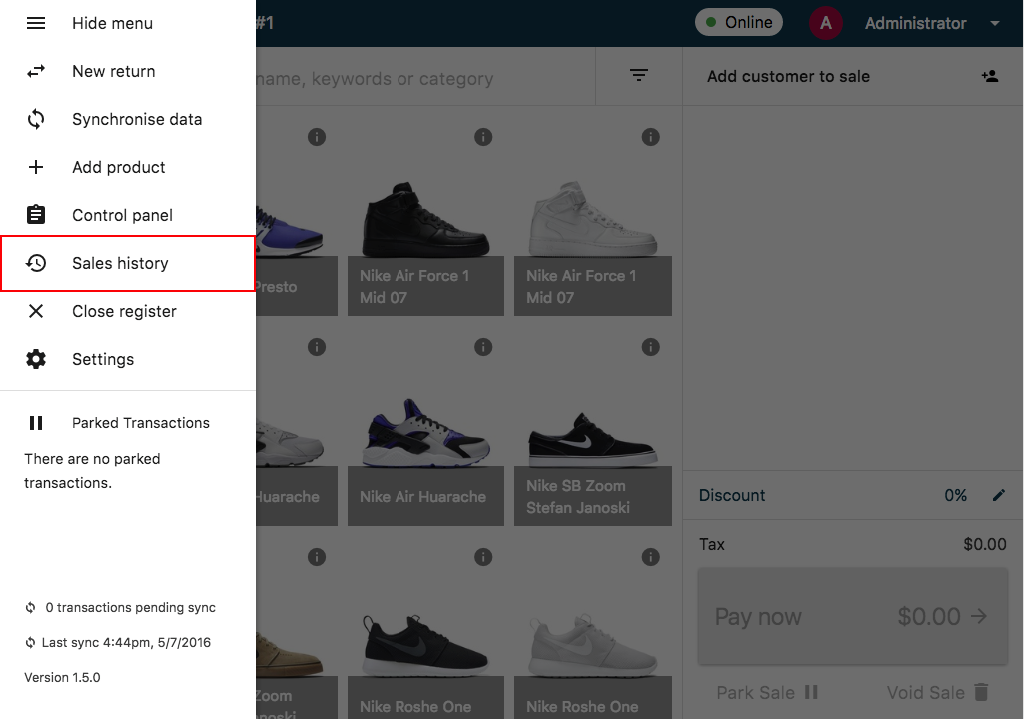This screenshot has width=1024, height=719.
Task: Click the sync icon beside transactions pending sync
Action: pos(31,608)
